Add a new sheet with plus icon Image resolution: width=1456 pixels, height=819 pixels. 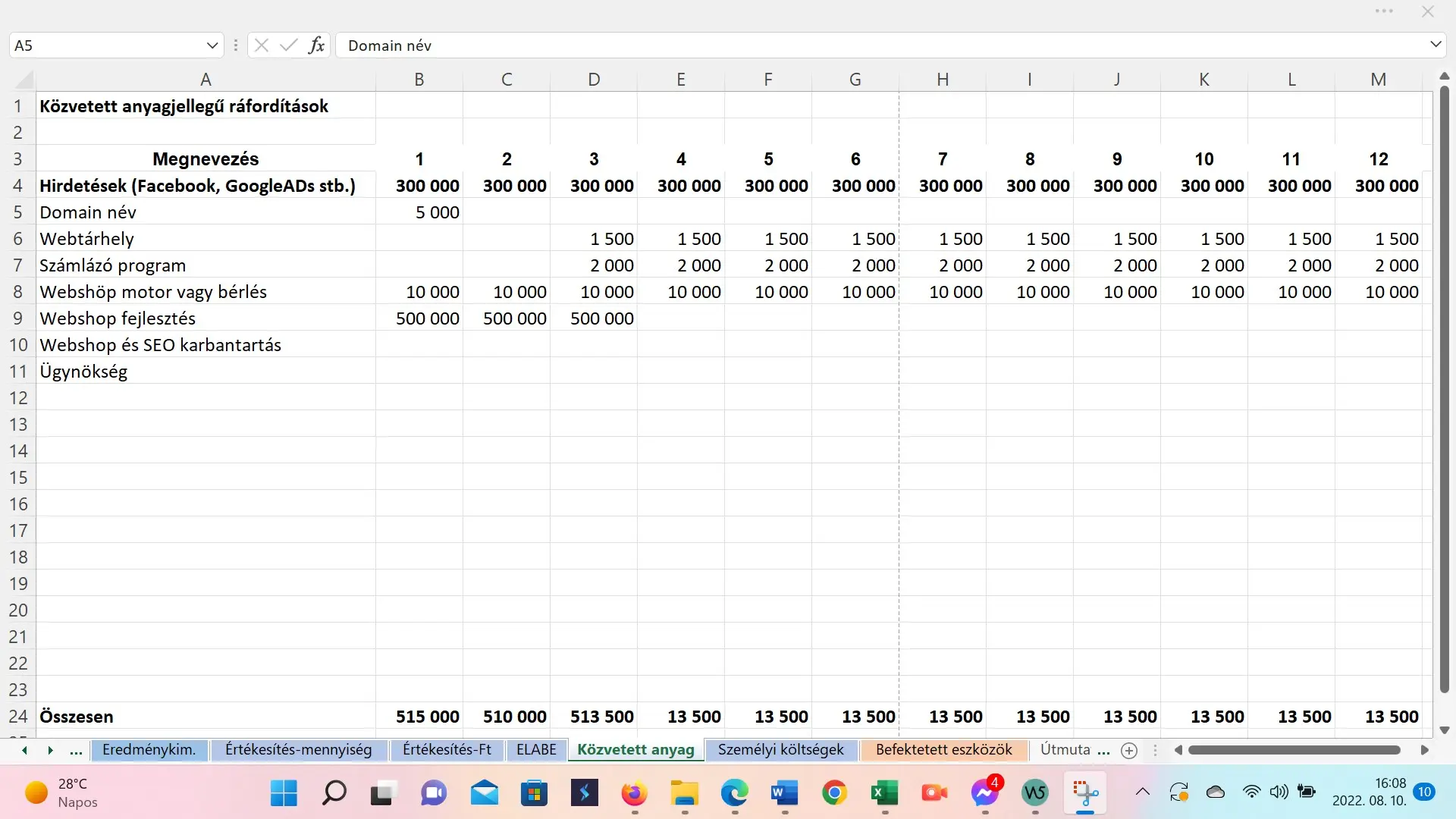point(1129,751)
